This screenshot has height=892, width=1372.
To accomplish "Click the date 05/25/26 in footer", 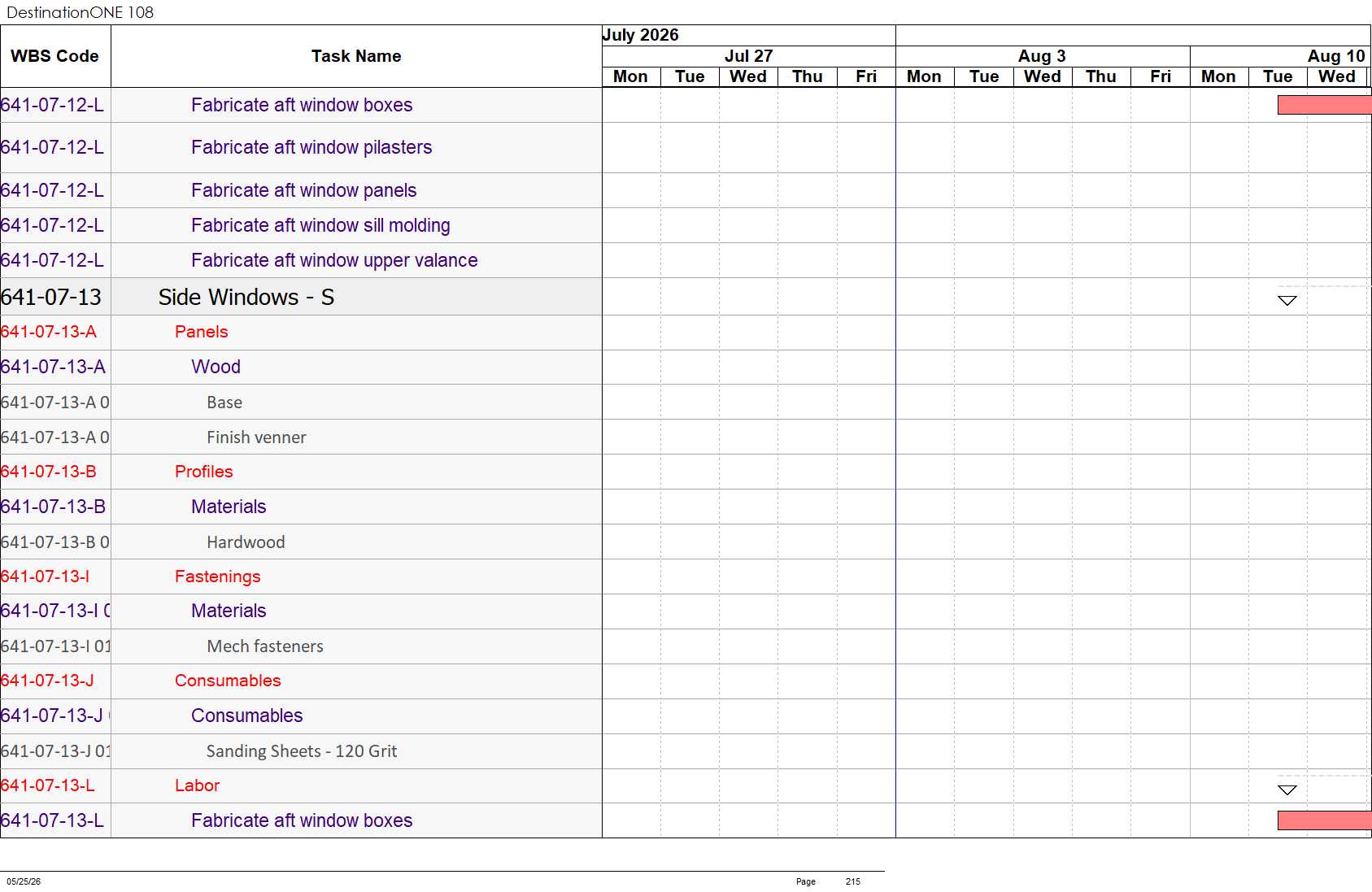I will pos(24,881).
